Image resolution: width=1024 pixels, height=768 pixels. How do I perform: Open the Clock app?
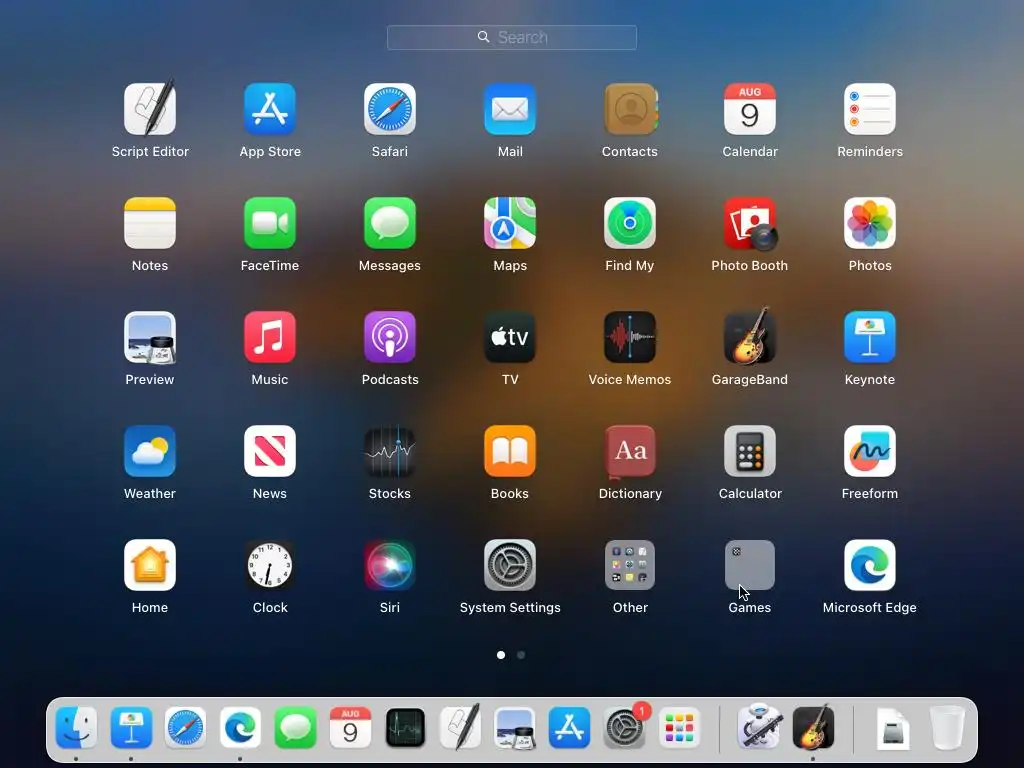[x=270, y=565]
